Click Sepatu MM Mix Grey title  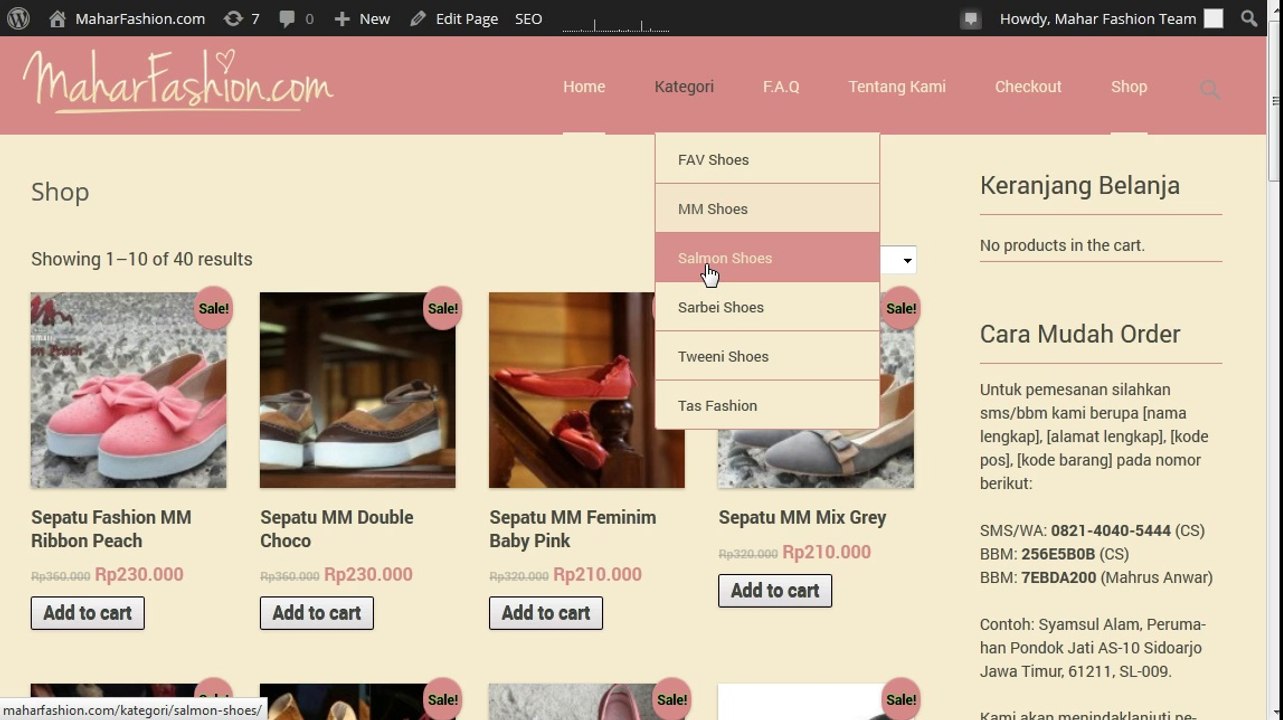click(x=802, y=517)
